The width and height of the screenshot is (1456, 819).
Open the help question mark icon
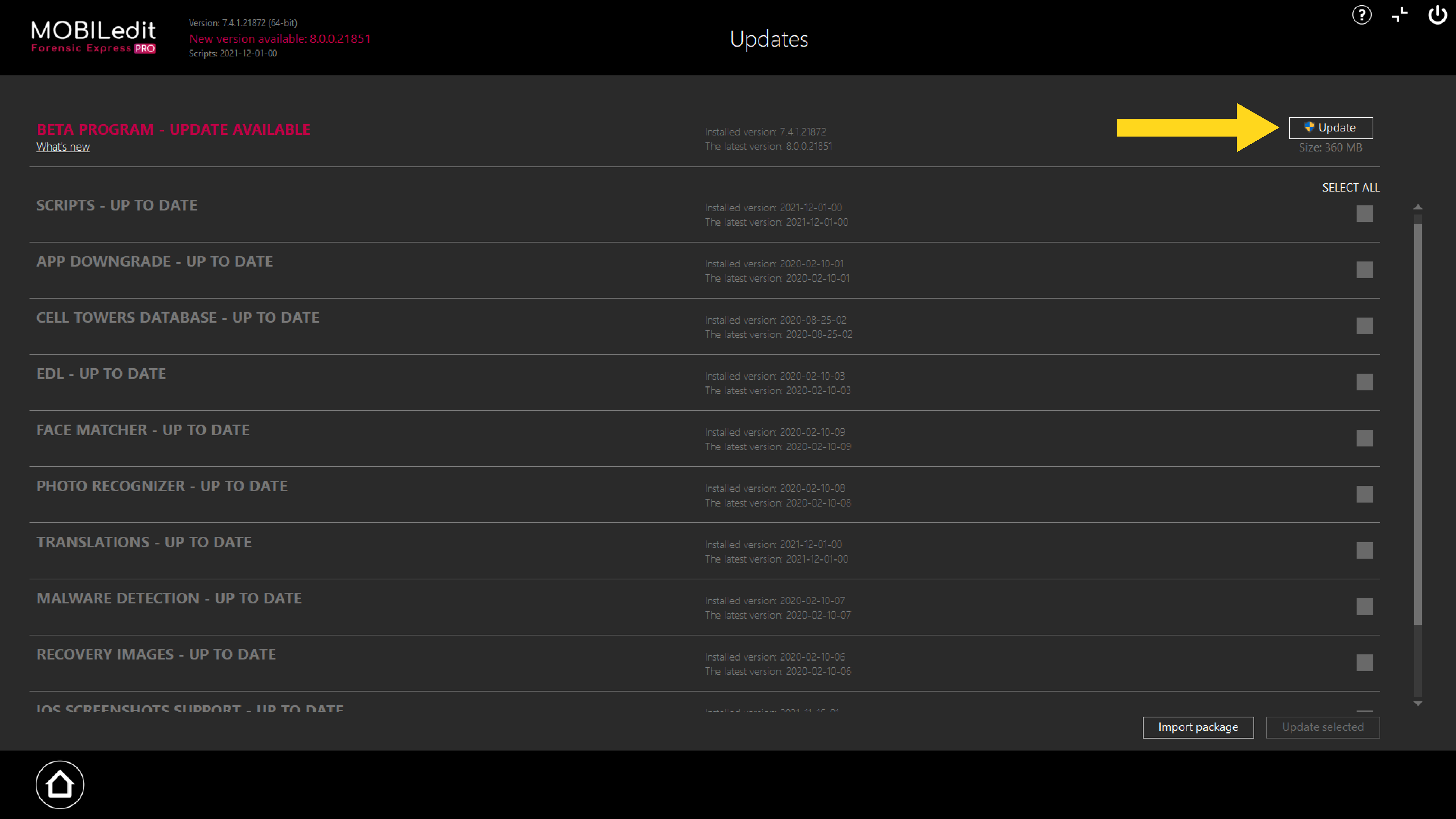pos(1362,15)
